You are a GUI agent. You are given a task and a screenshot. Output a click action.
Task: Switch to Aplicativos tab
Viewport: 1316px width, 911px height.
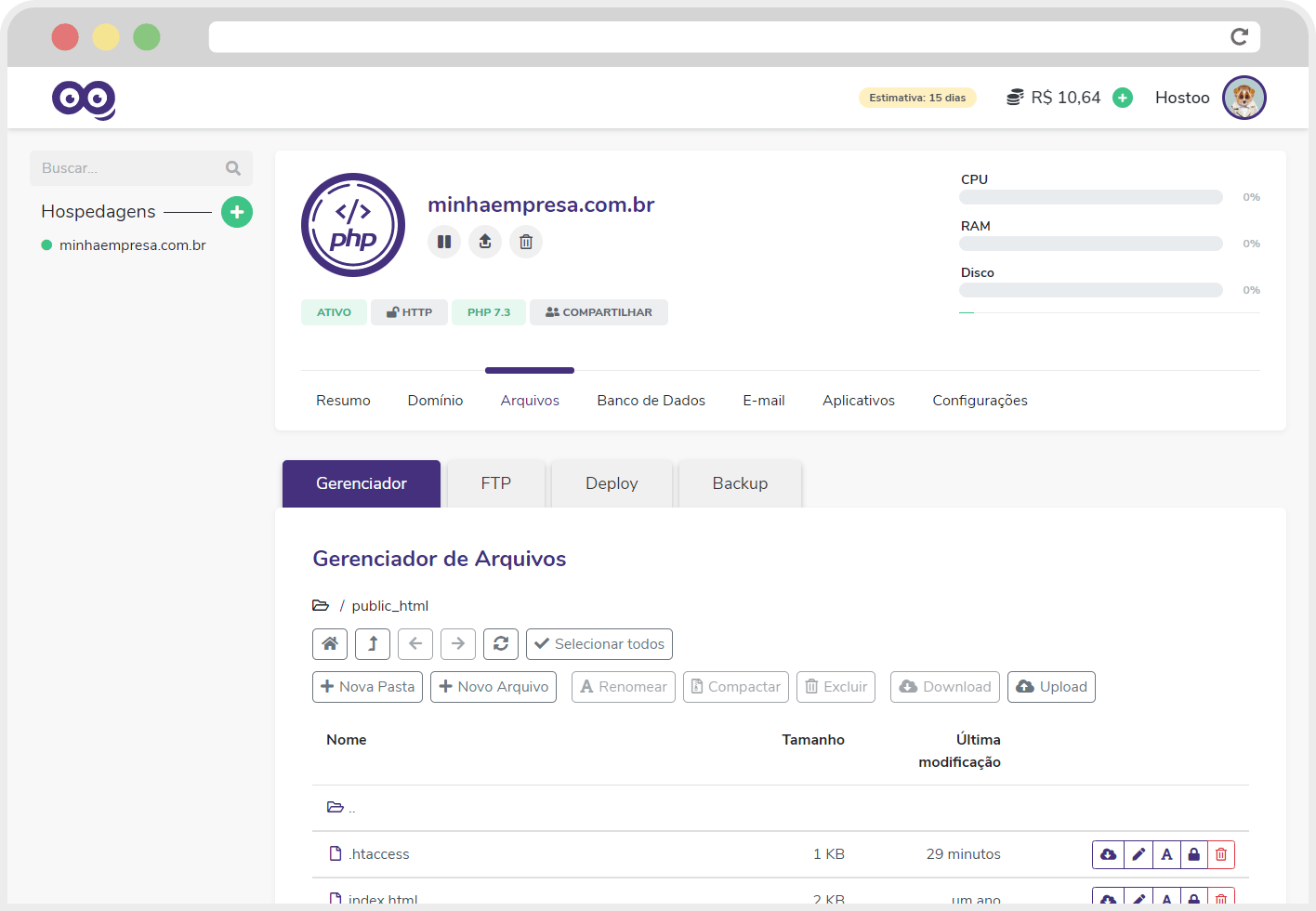point(859,401)
